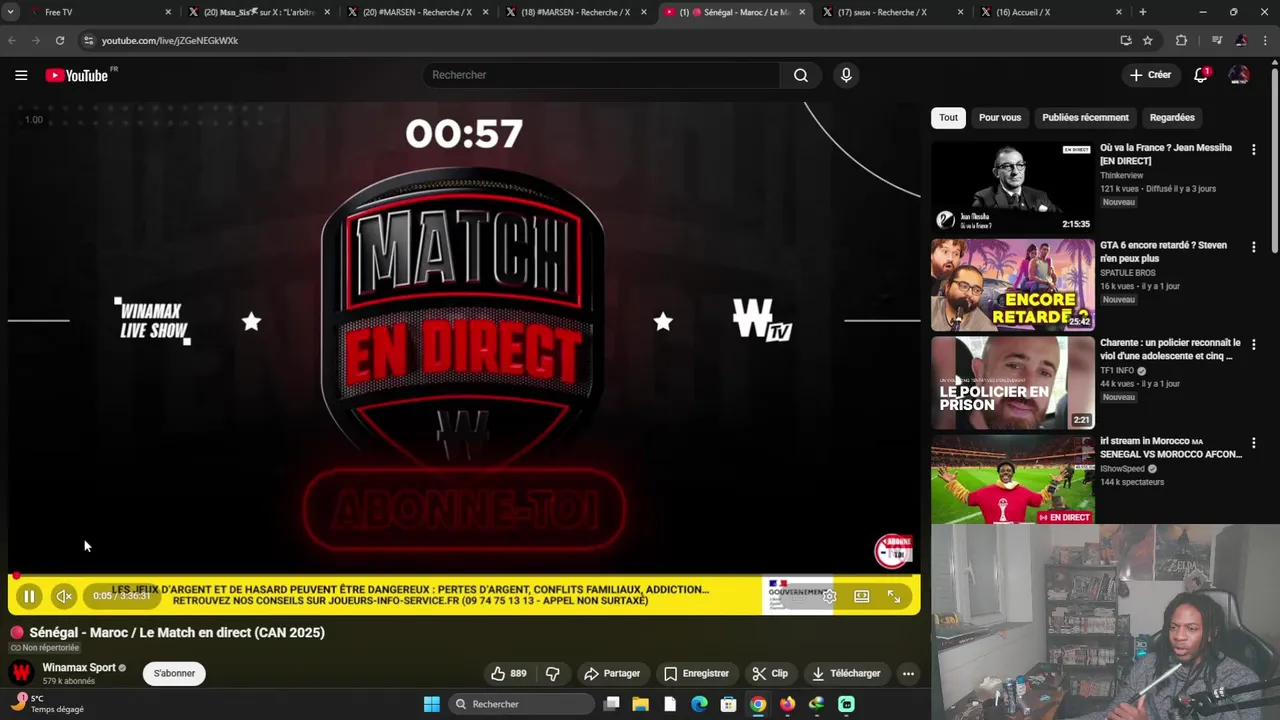This screenshot has height=720, width=1280.
Task: Create a clip with 'Clip' button
Action: tap(770, 673)
